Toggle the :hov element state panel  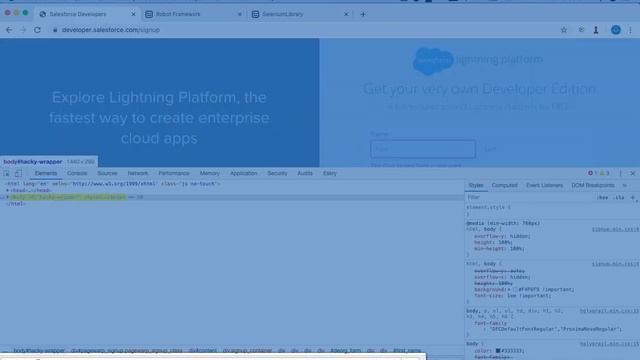(x=602, y=198)
